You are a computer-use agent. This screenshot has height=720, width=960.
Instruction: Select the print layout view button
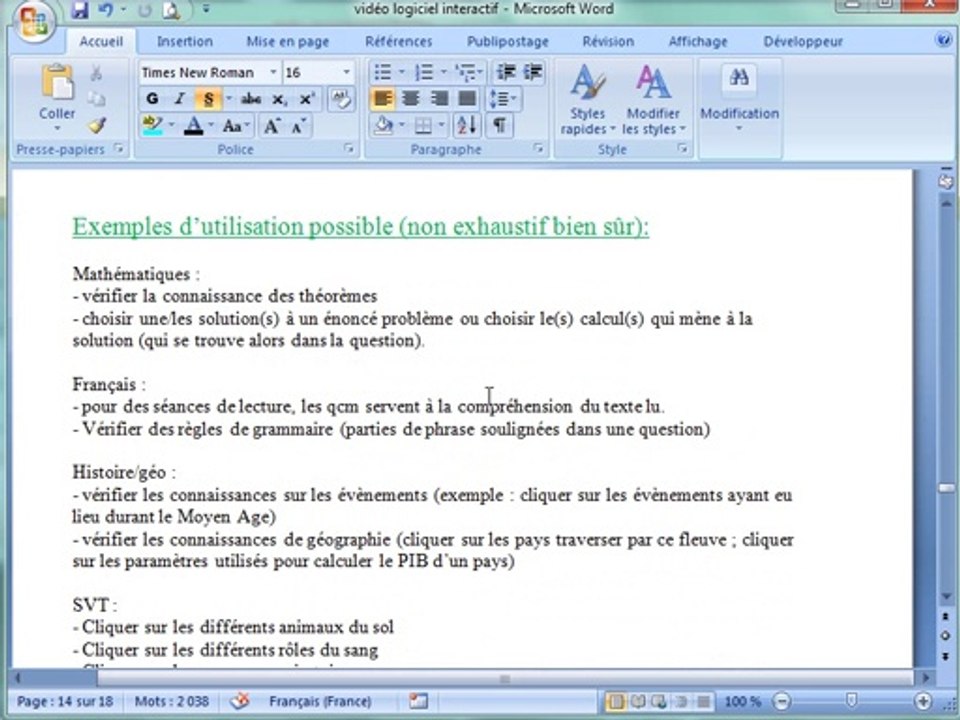click(x=615, y=701)
